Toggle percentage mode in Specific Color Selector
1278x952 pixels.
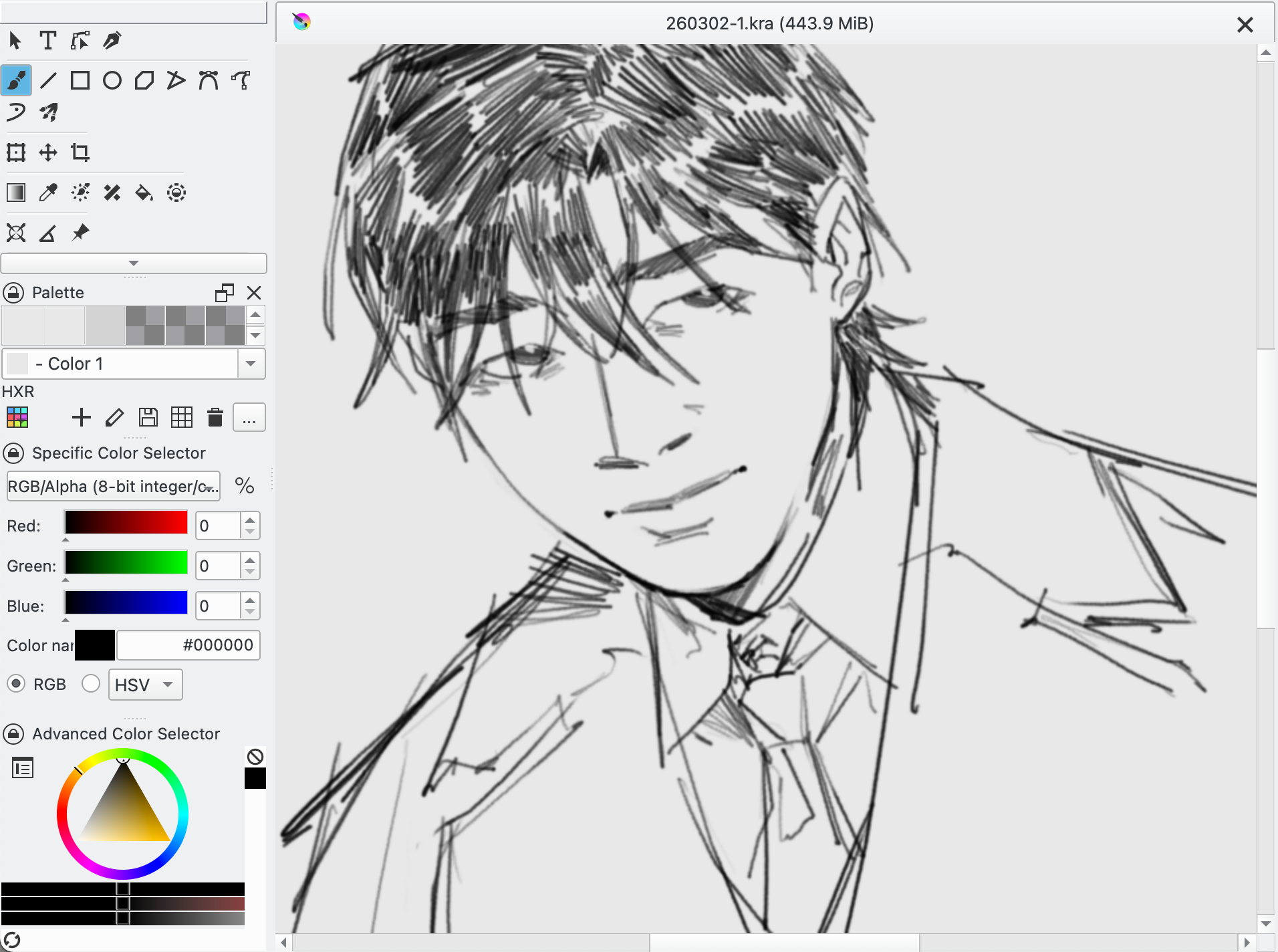245,486
